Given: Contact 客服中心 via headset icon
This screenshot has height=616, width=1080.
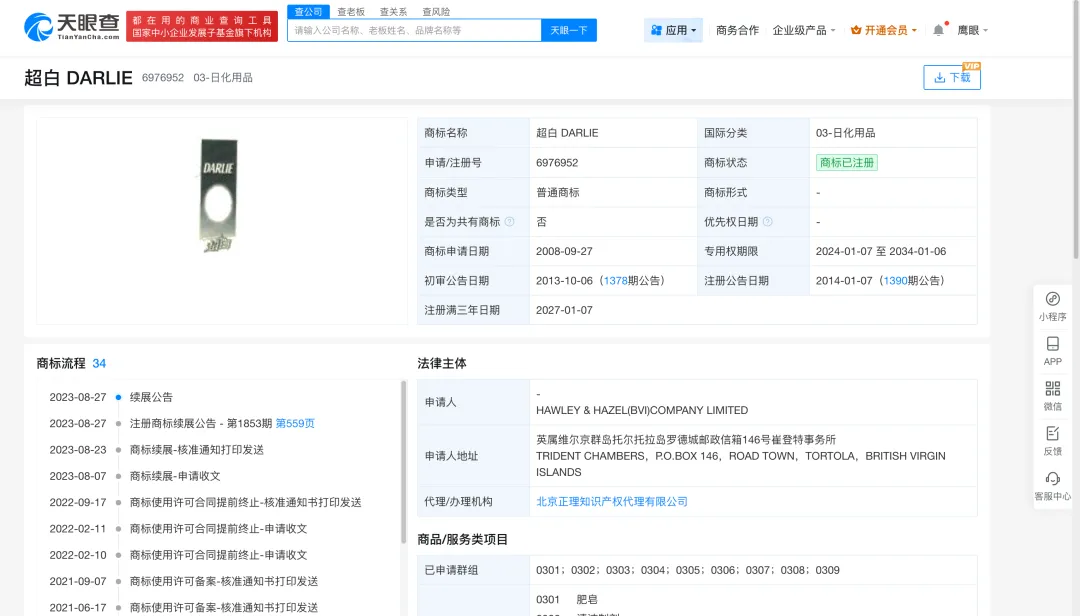Looking at the screenshot, I should click(1052, 479).
